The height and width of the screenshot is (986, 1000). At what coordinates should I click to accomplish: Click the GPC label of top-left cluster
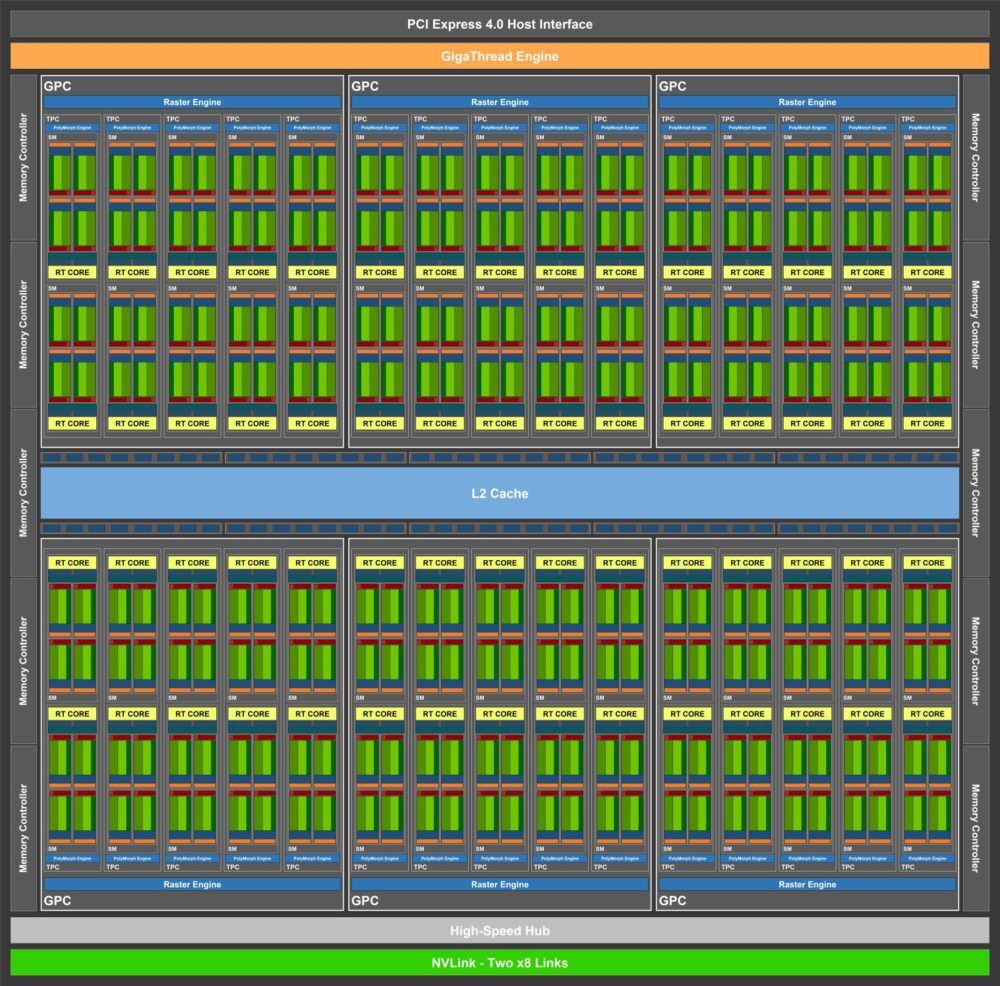point(57,86)
